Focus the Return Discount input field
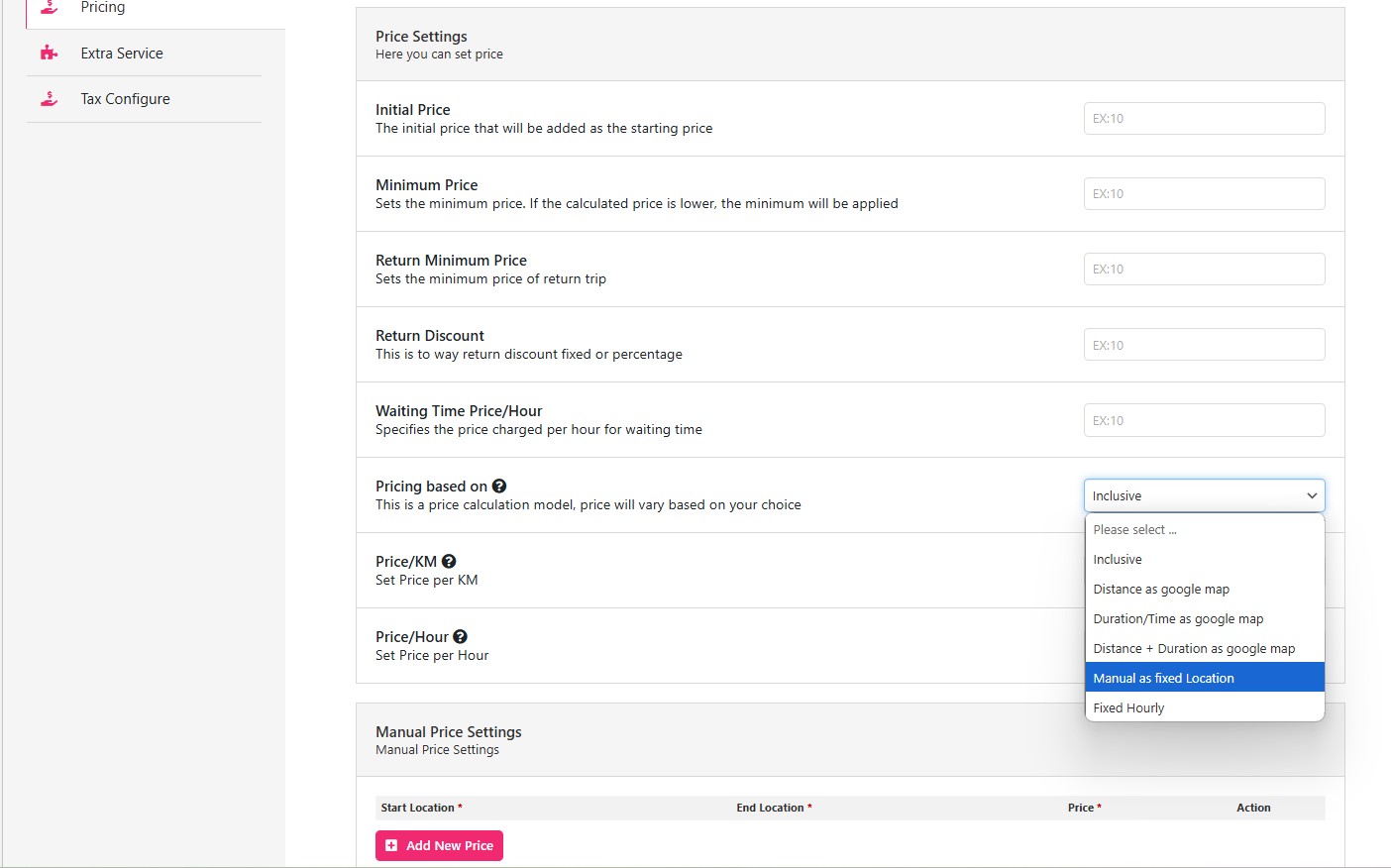This screenshot has height=868, width=1391. click(x=1204, y=345)
